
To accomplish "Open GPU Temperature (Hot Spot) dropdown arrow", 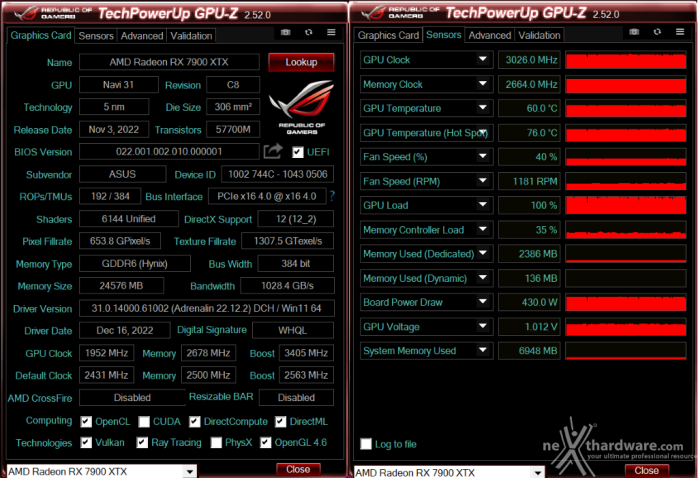I will 483,132.
